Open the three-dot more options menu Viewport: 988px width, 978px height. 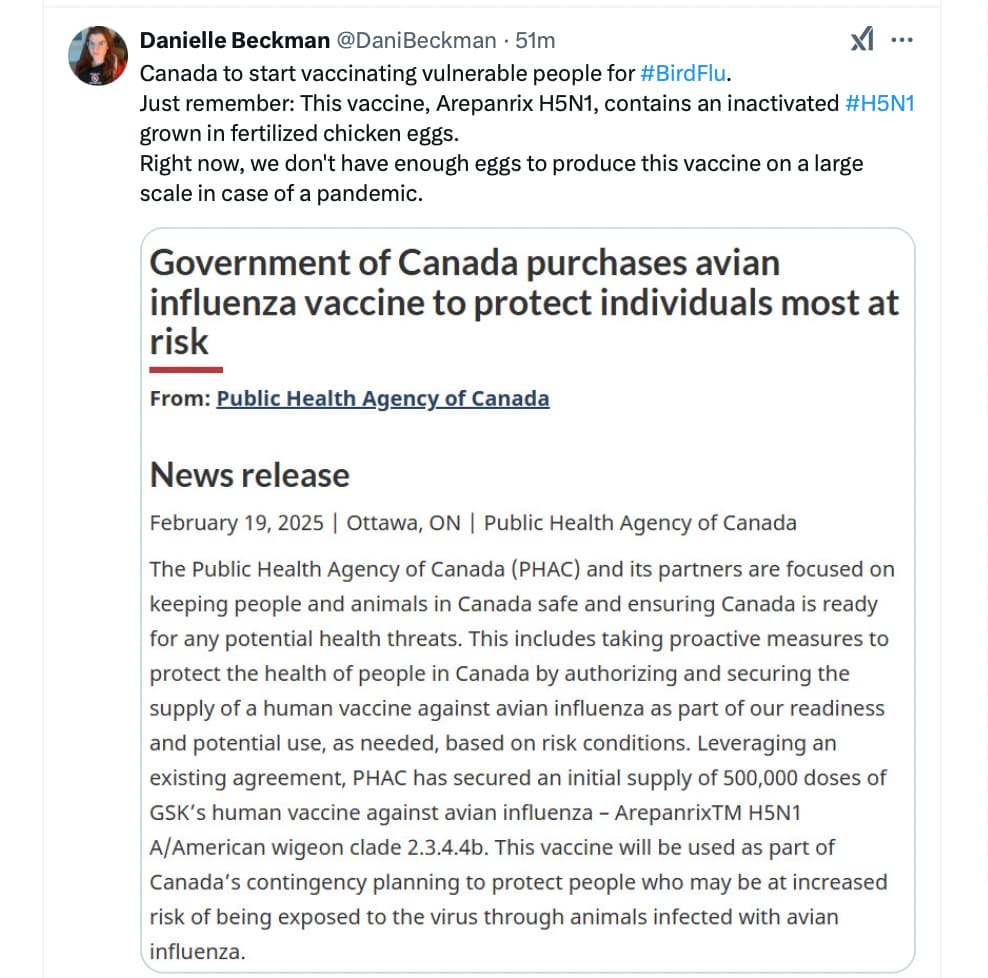coord(902,40)
